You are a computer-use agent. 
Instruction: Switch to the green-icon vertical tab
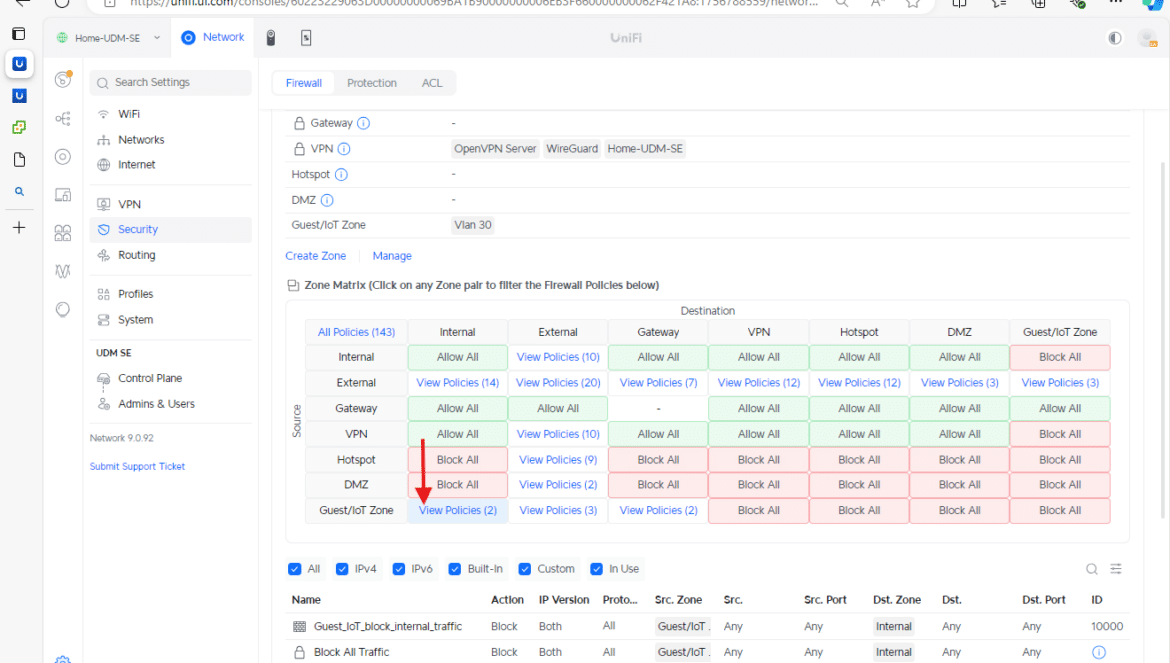click(19, 128)
